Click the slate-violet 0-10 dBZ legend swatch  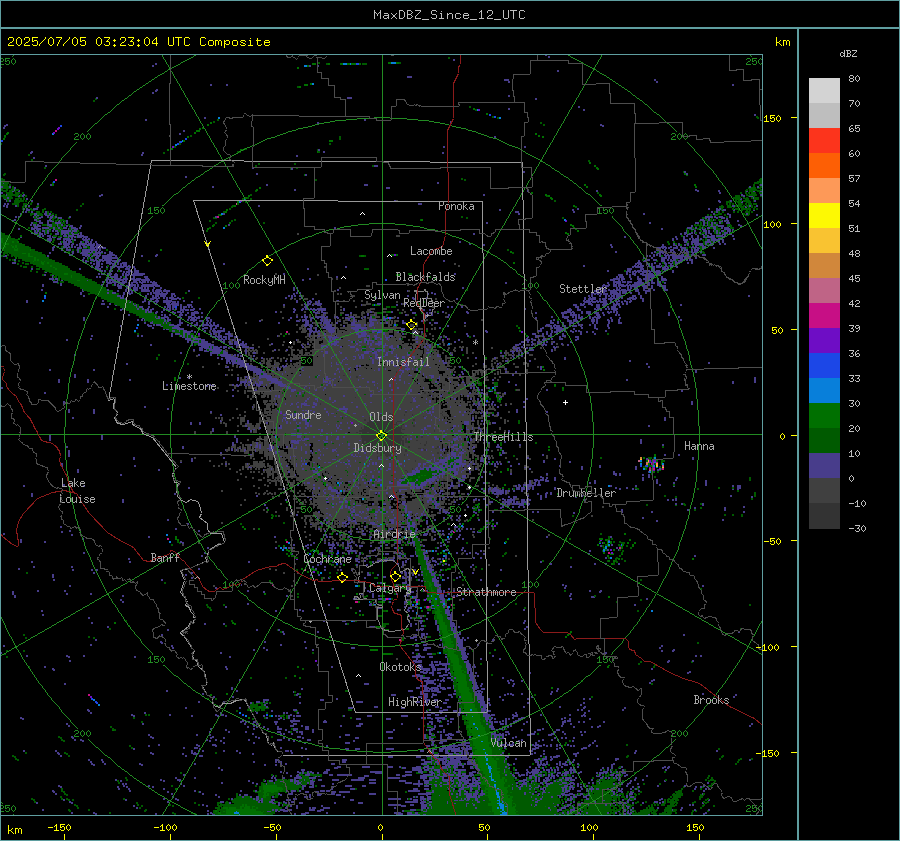[824, 466]
